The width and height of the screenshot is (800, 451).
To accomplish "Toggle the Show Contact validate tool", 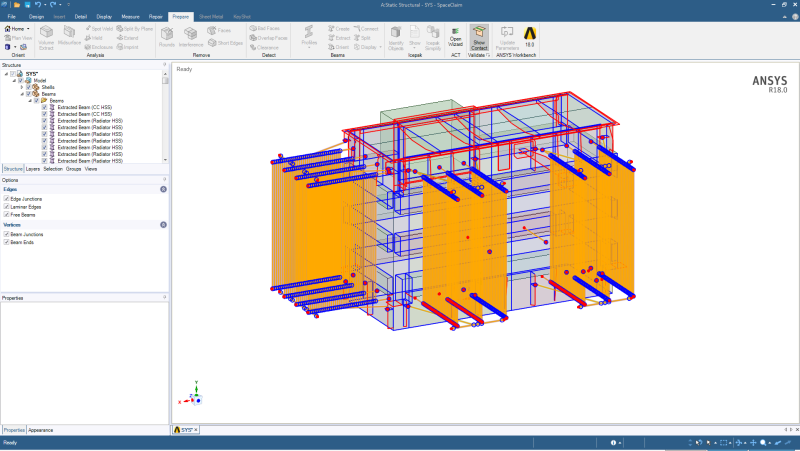I will point(479,37).
